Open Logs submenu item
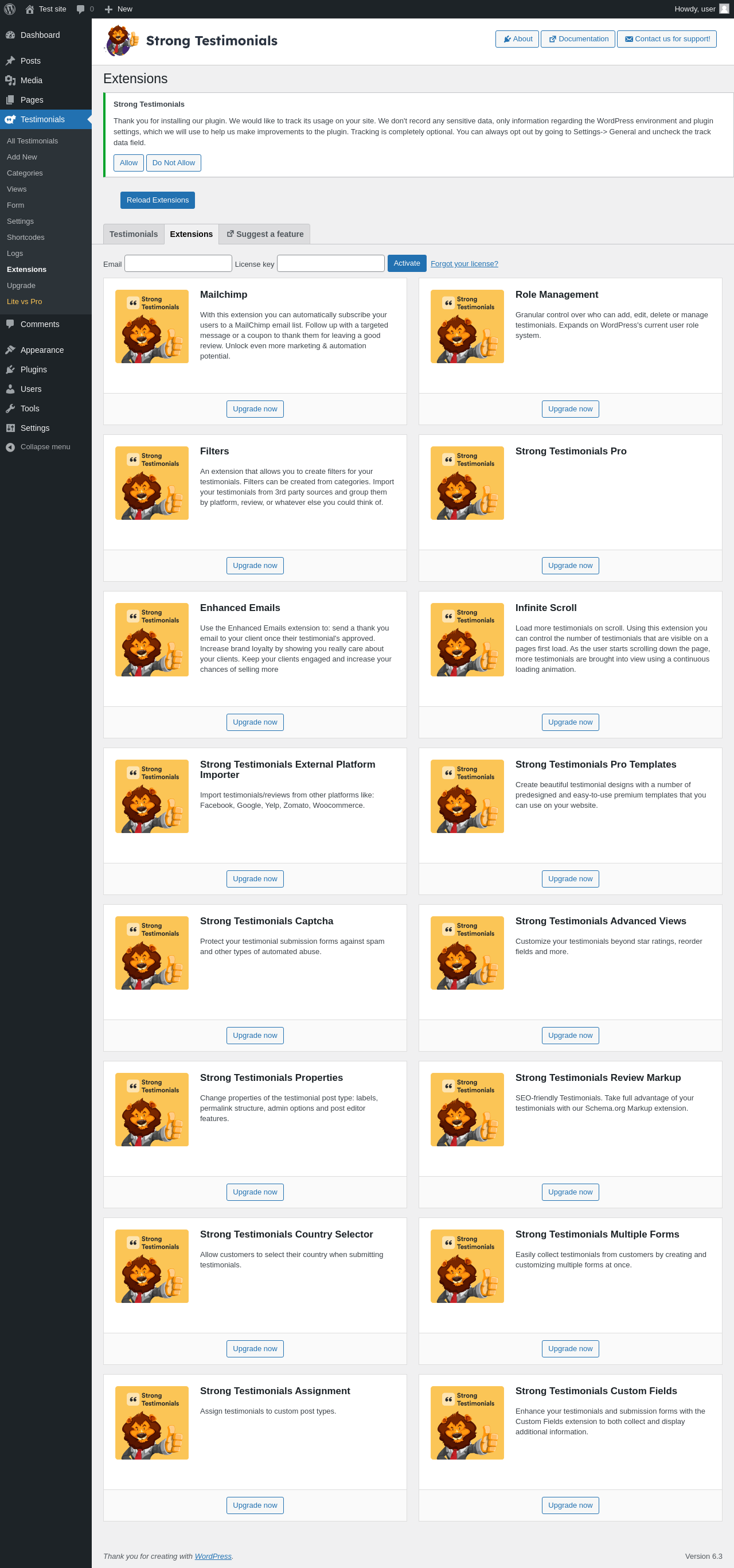 point(14,254)
